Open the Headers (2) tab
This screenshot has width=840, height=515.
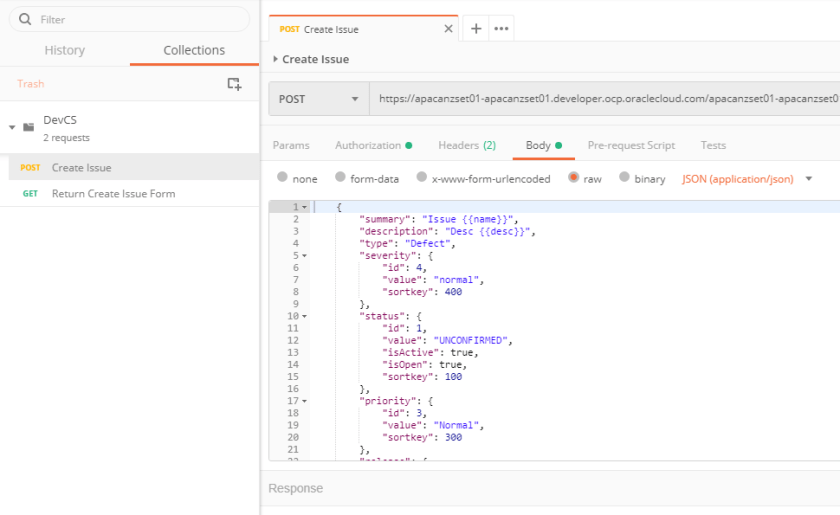point(466,145)
